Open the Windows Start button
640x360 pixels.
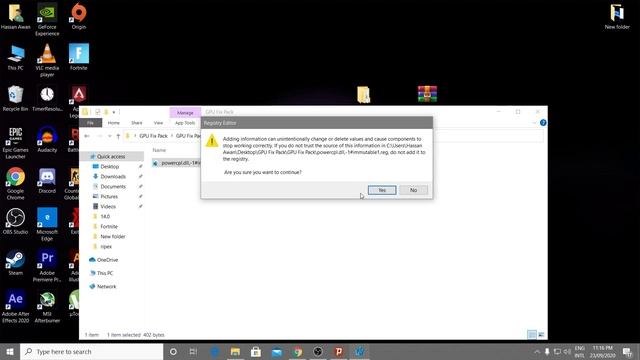pyautogui.click(x=10, y=351)
